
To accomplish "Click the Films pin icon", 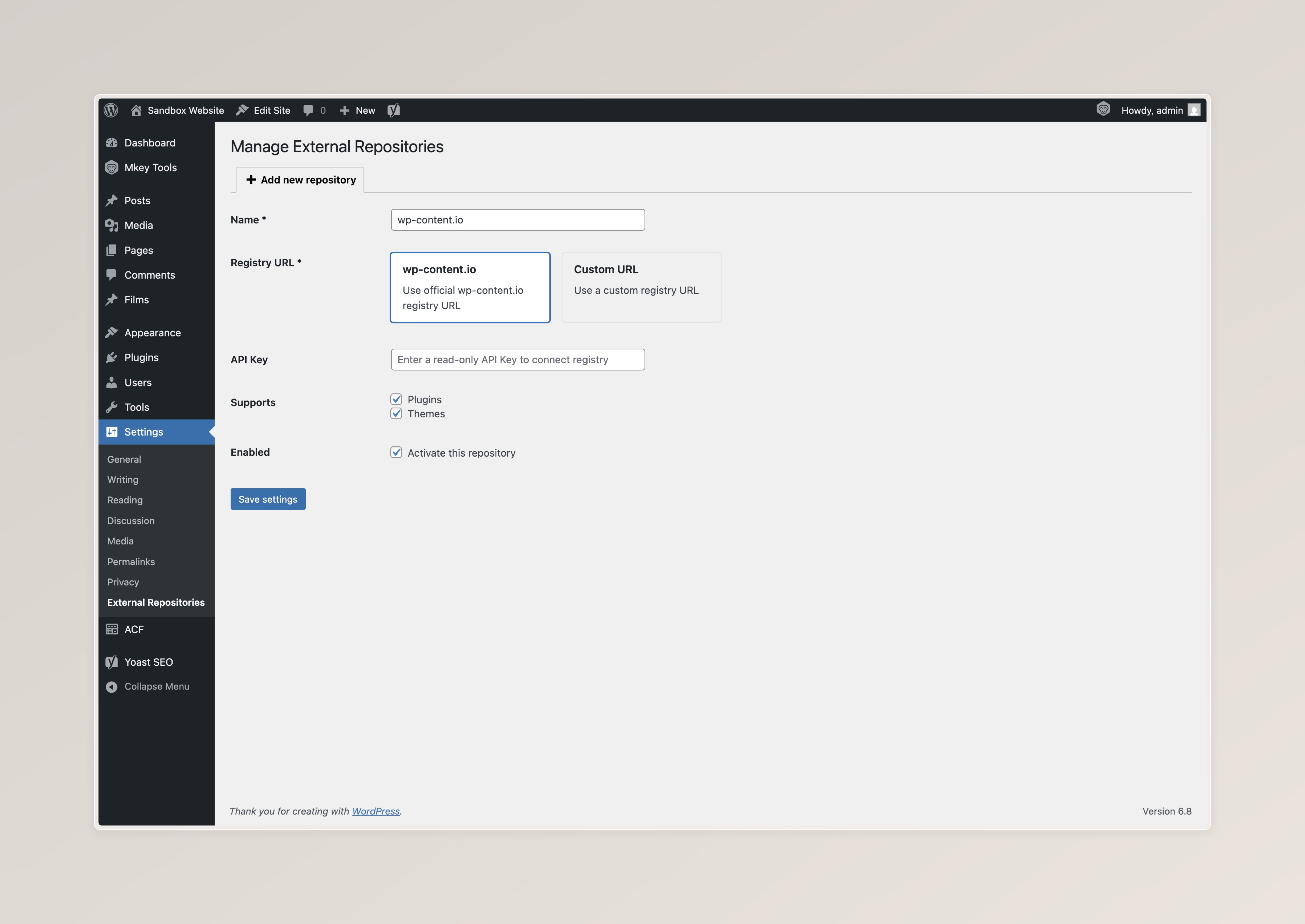I will click(x=112, y=300).
